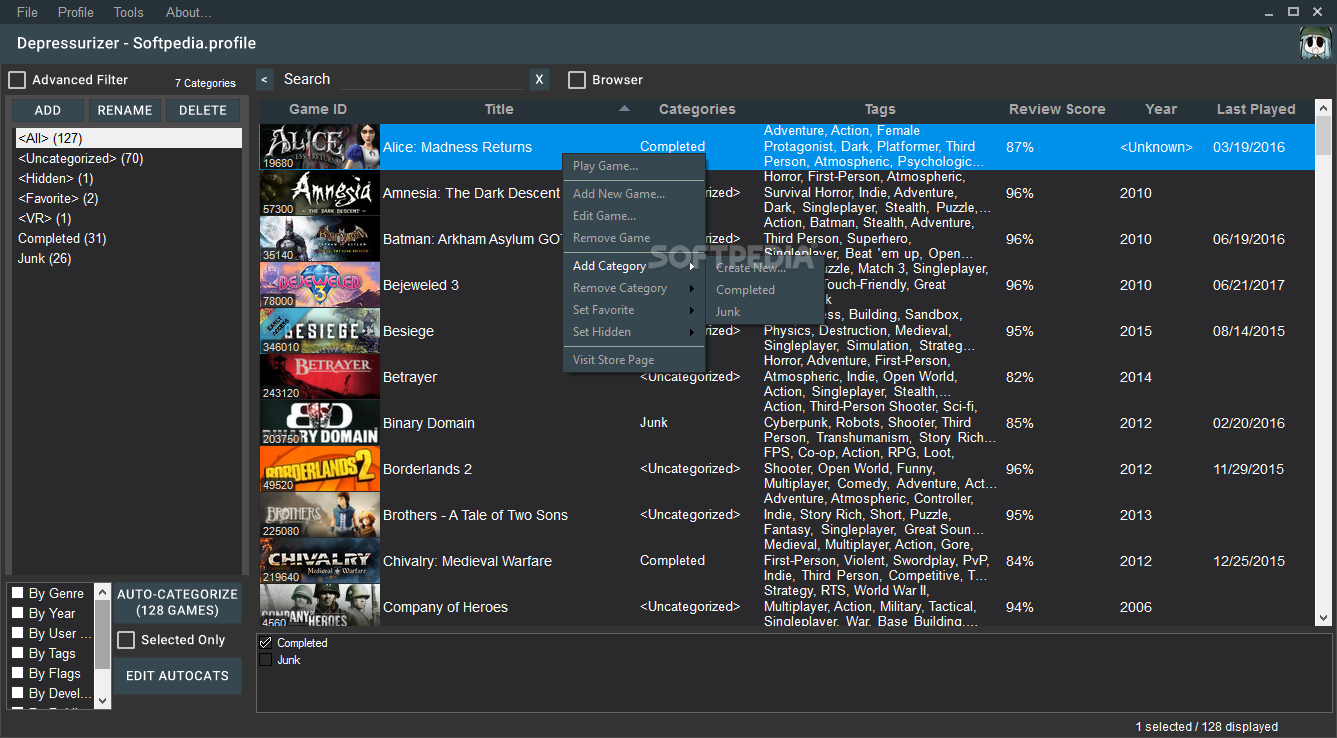Click the Company of Heroes banner thumbnail
The height and width of the screenshot is (738, 1337).
[320, 605]
